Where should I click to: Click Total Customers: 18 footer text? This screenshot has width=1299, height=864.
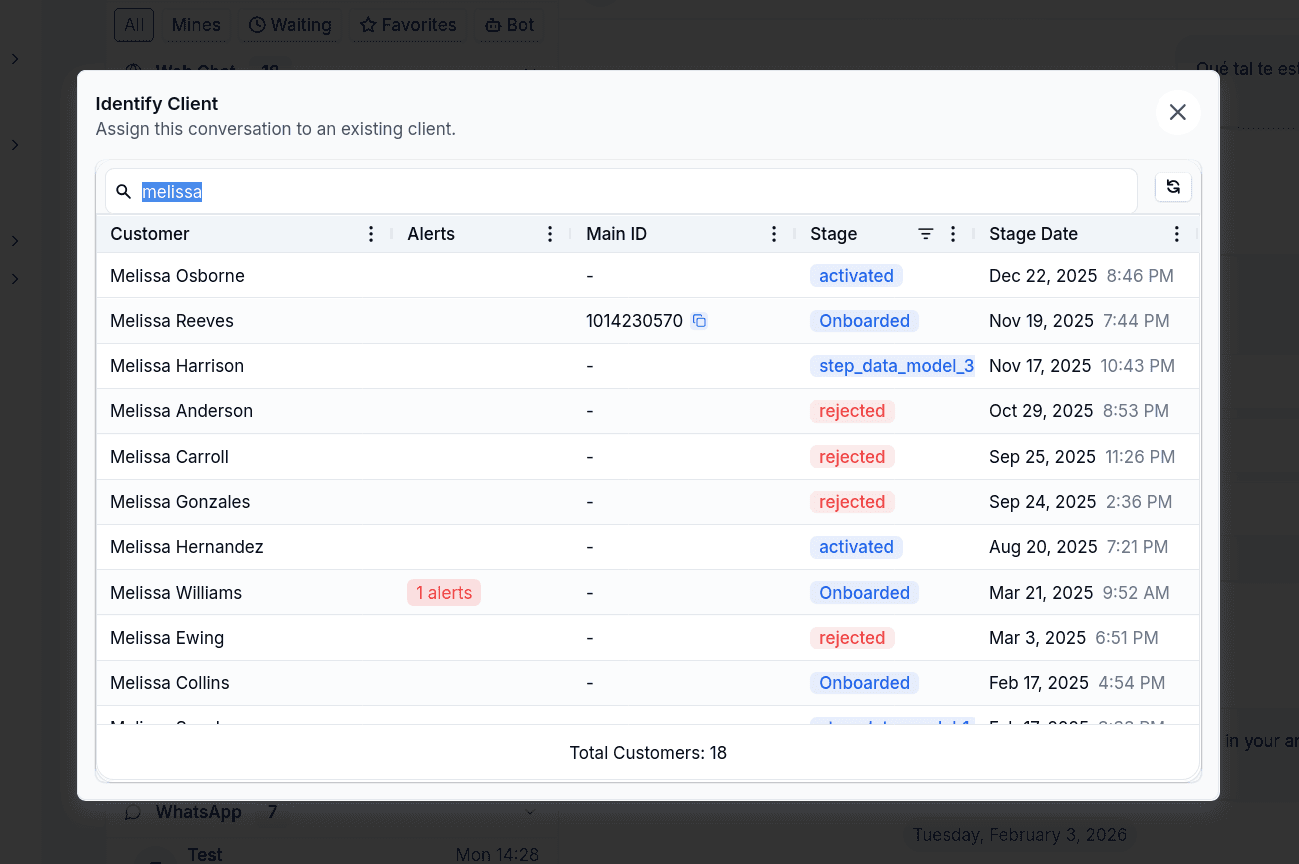(648, 753)
